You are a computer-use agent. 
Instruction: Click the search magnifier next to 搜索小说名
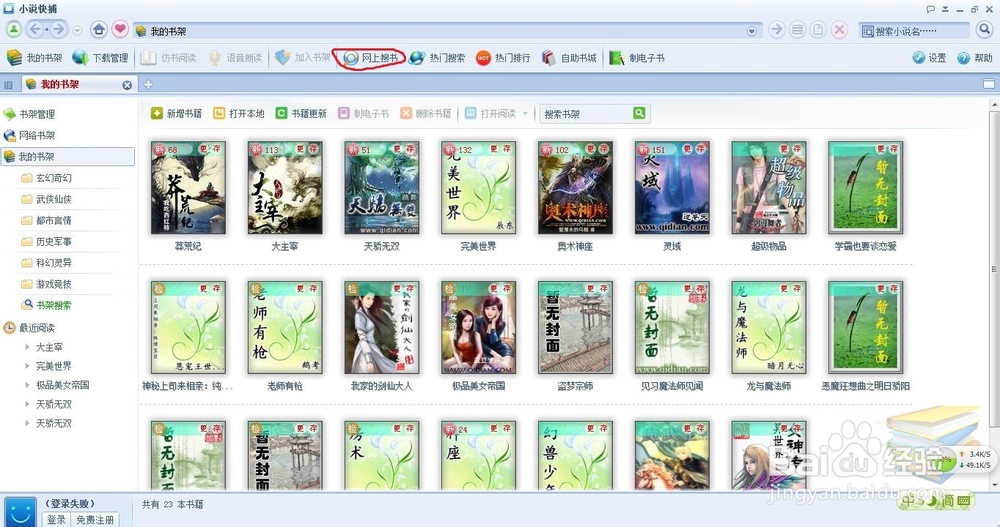[x=985, y=29]
